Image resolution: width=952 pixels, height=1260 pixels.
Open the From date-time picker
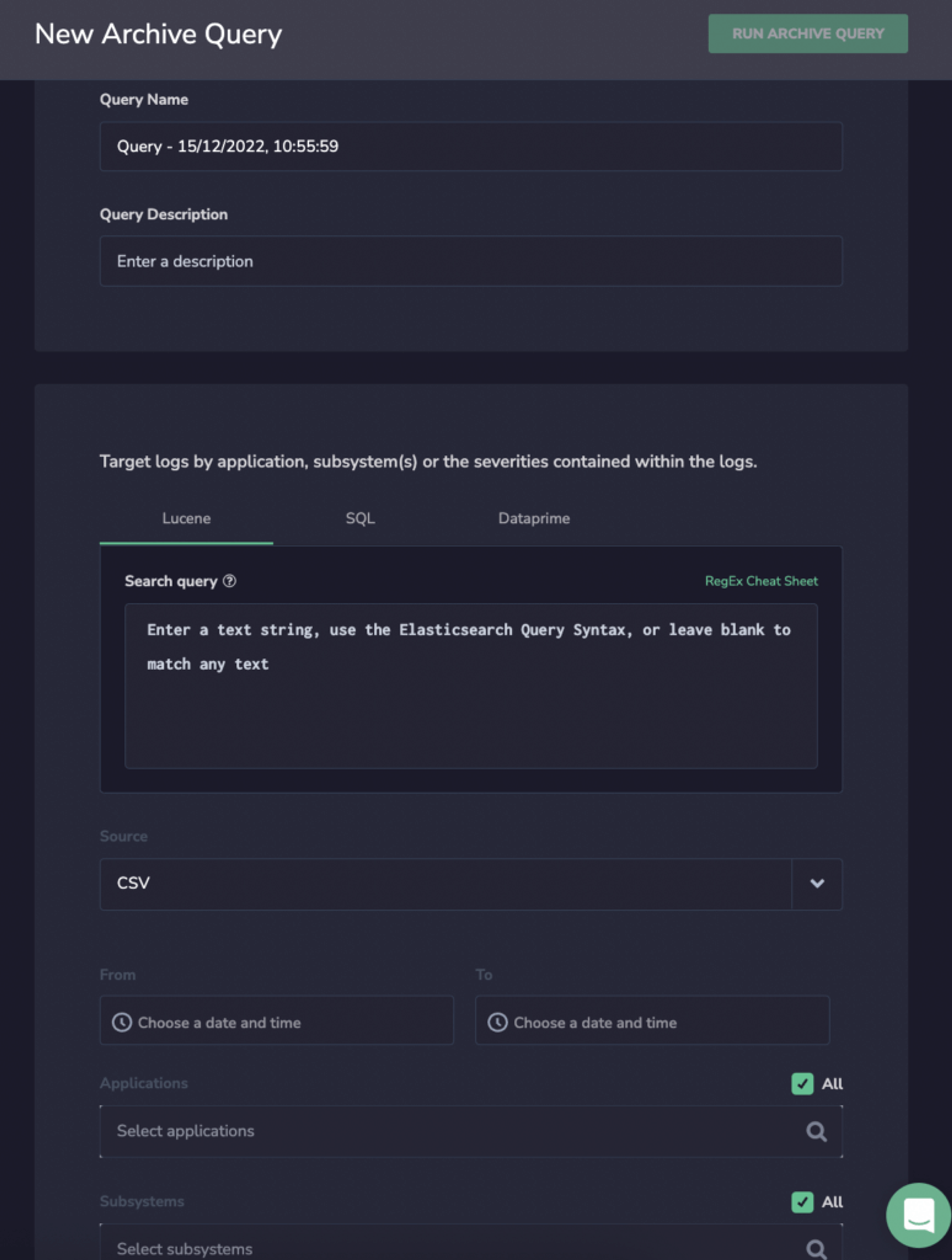277,1021
